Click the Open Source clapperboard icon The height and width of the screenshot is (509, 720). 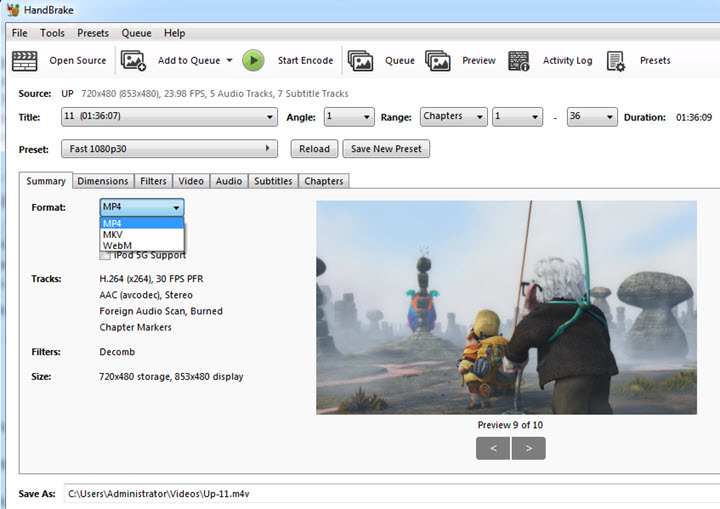pos(24,61)
